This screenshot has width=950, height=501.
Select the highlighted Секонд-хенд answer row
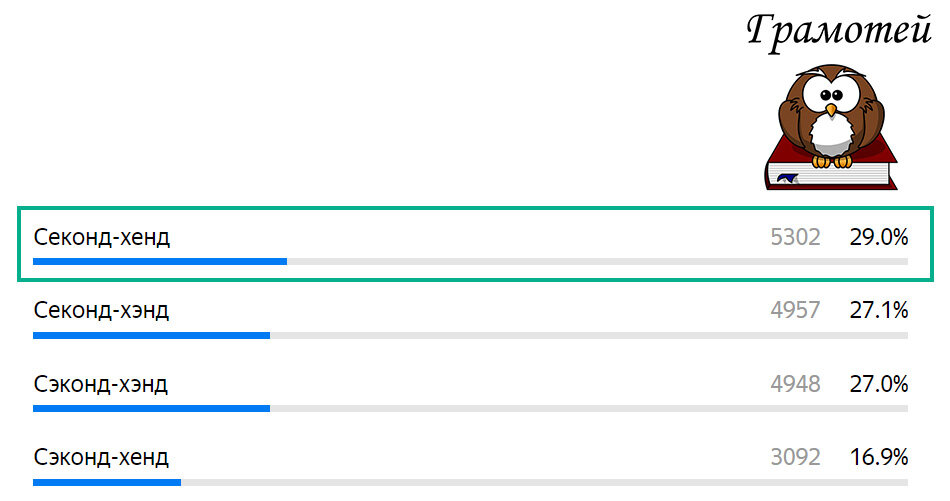(x=475, y=244)
